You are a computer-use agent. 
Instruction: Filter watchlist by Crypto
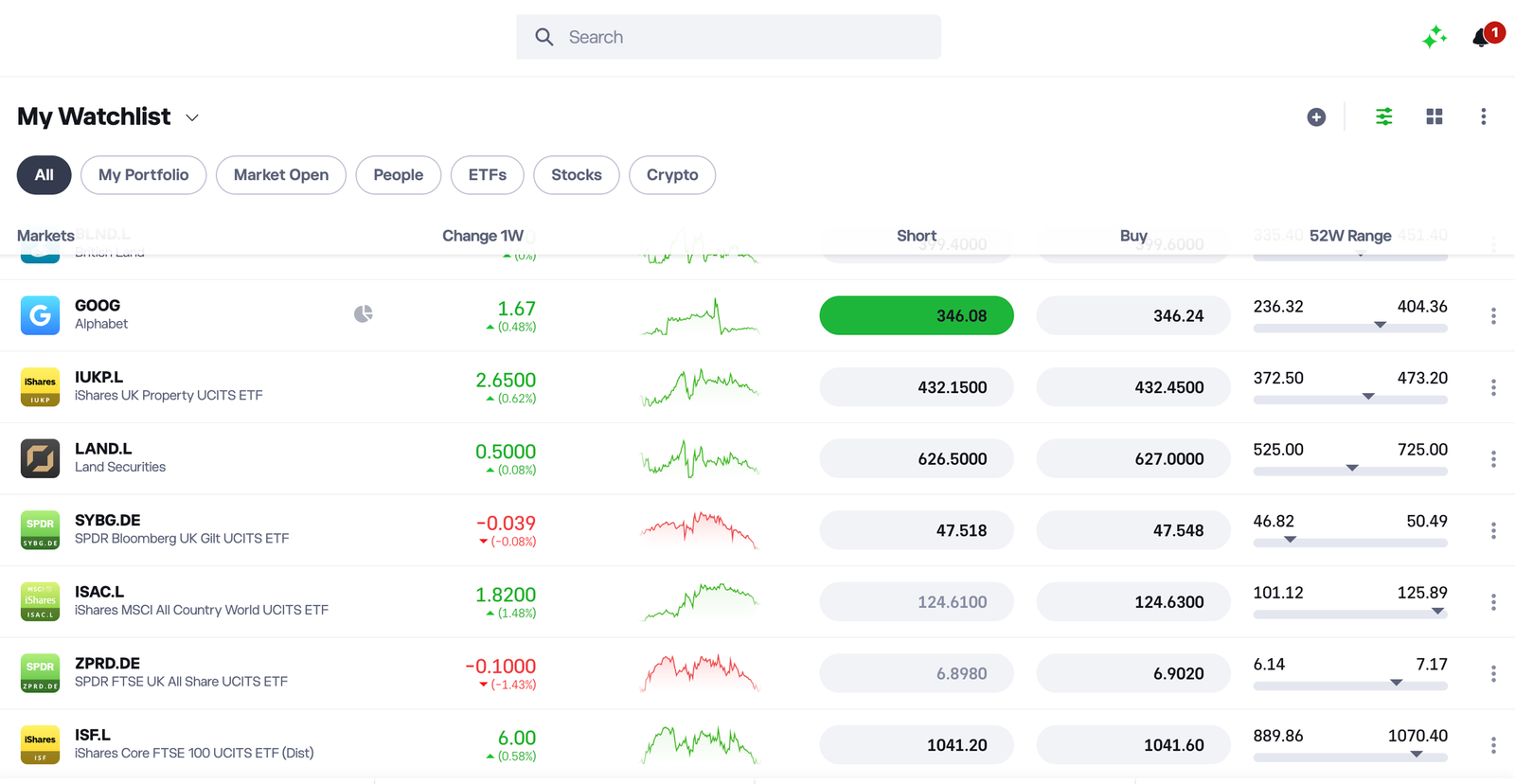tap(672, 175)
